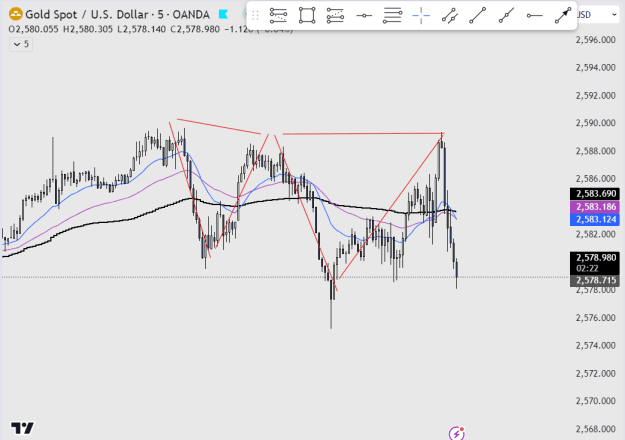Screen dimensions: 625x440
Task: Collapse the indicator legend showing 5
Action: (21, 44)
